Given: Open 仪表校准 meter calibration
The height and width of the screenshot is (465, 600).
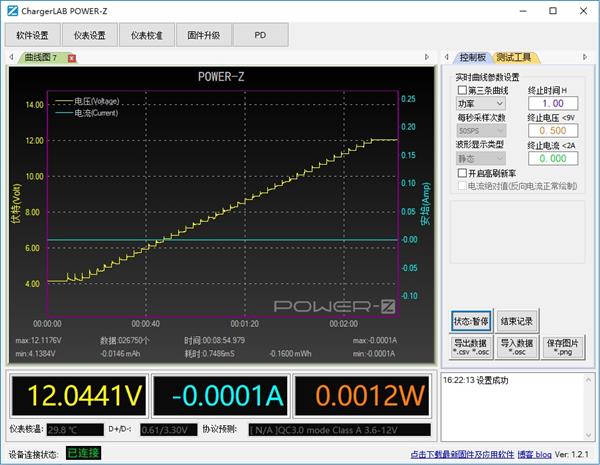Looking at the screenshot, I should [x=147, y=35].
